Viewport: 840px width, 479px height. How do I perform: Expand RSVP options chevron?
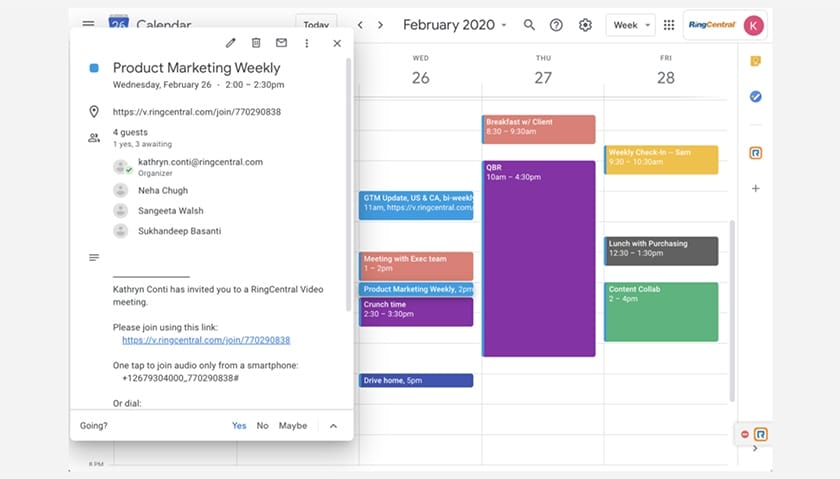(x=333, y=426)
